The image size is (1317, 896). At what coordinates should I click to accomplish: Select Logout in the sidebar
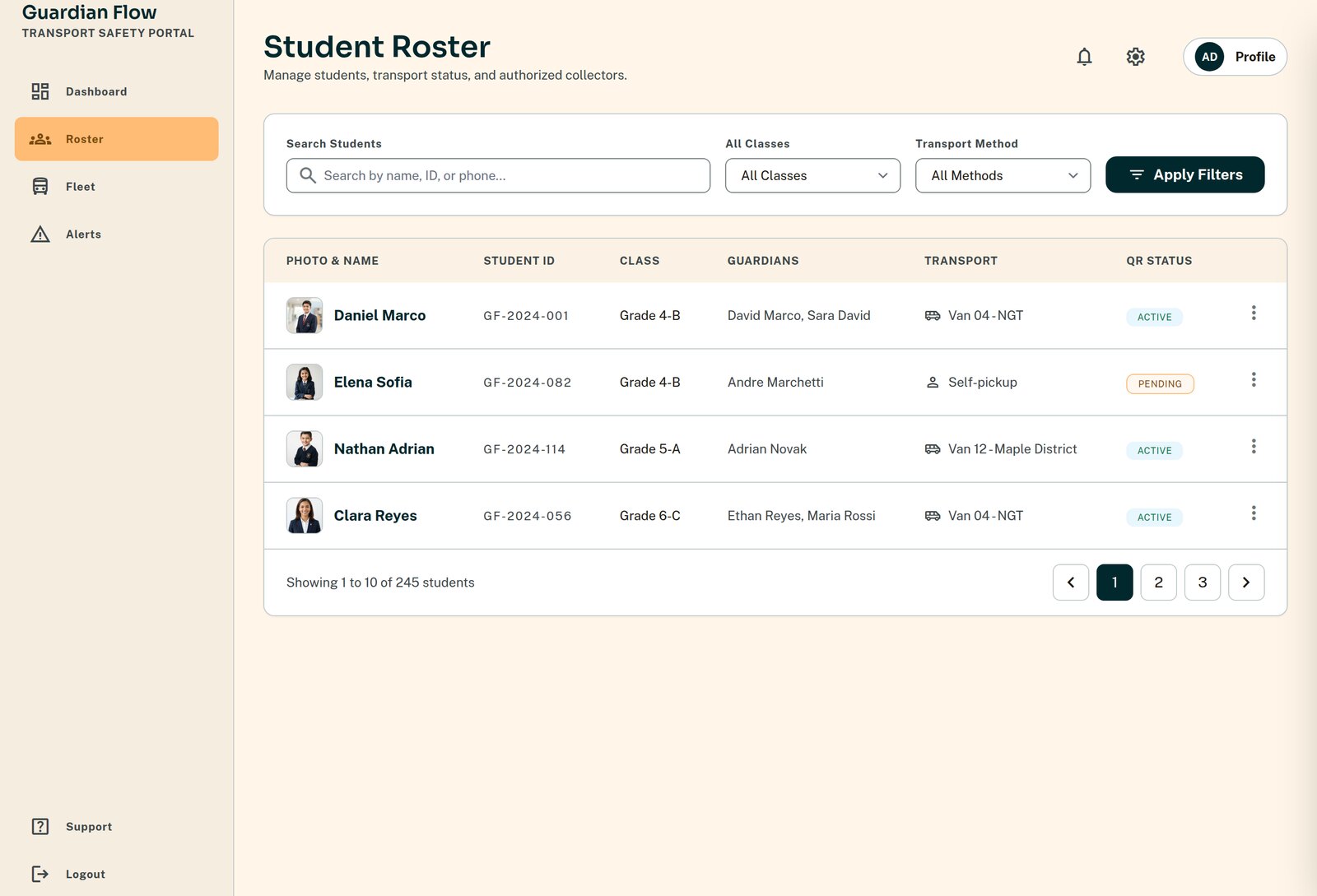point(116,874)
